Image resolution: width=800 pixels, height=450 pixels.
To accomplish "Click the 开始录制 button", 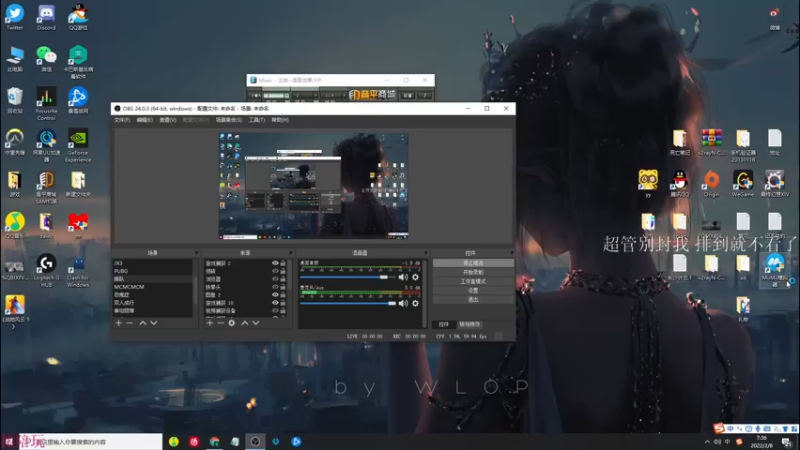I will [x=473, y=272].
